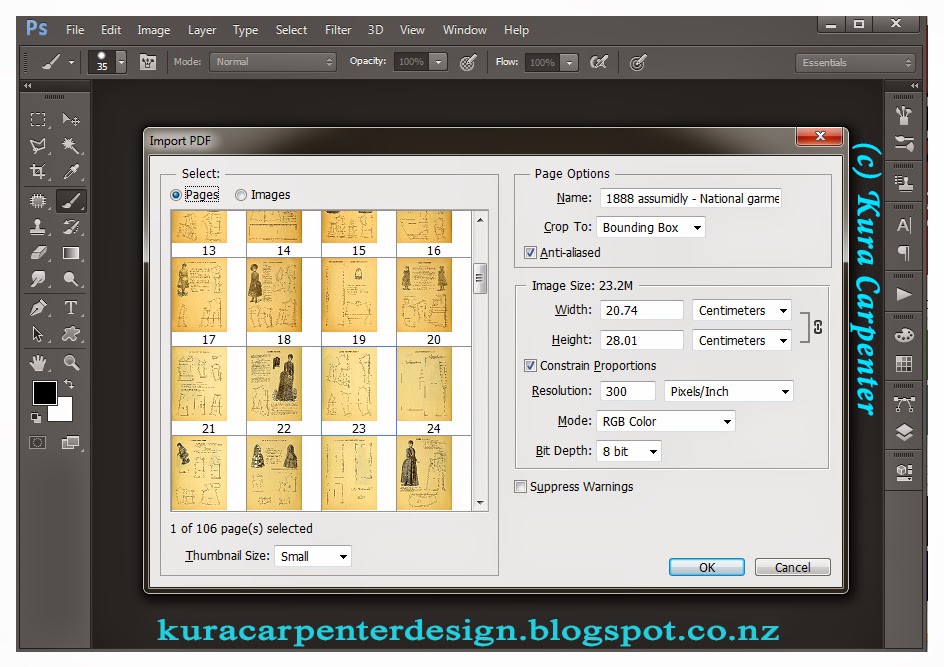Image resolution: width=944 pixels, height=667 pixels.
Task: Select the Lasso tool
Action: coord(38,145)
